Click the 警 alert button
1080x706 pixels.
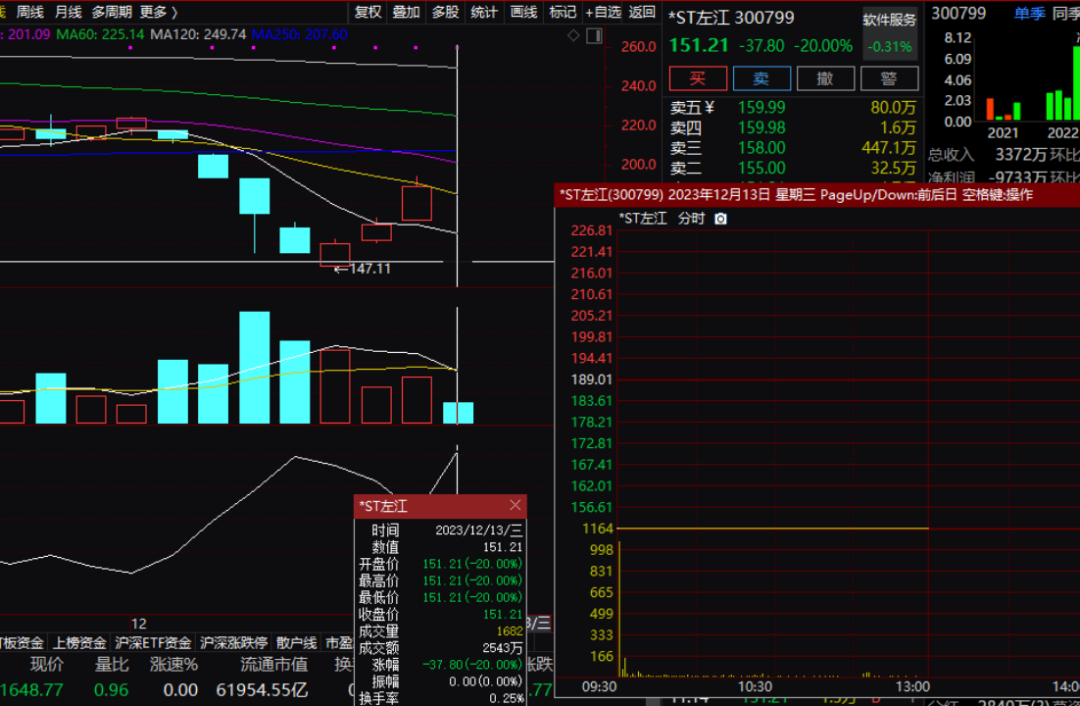click(889, 79)
